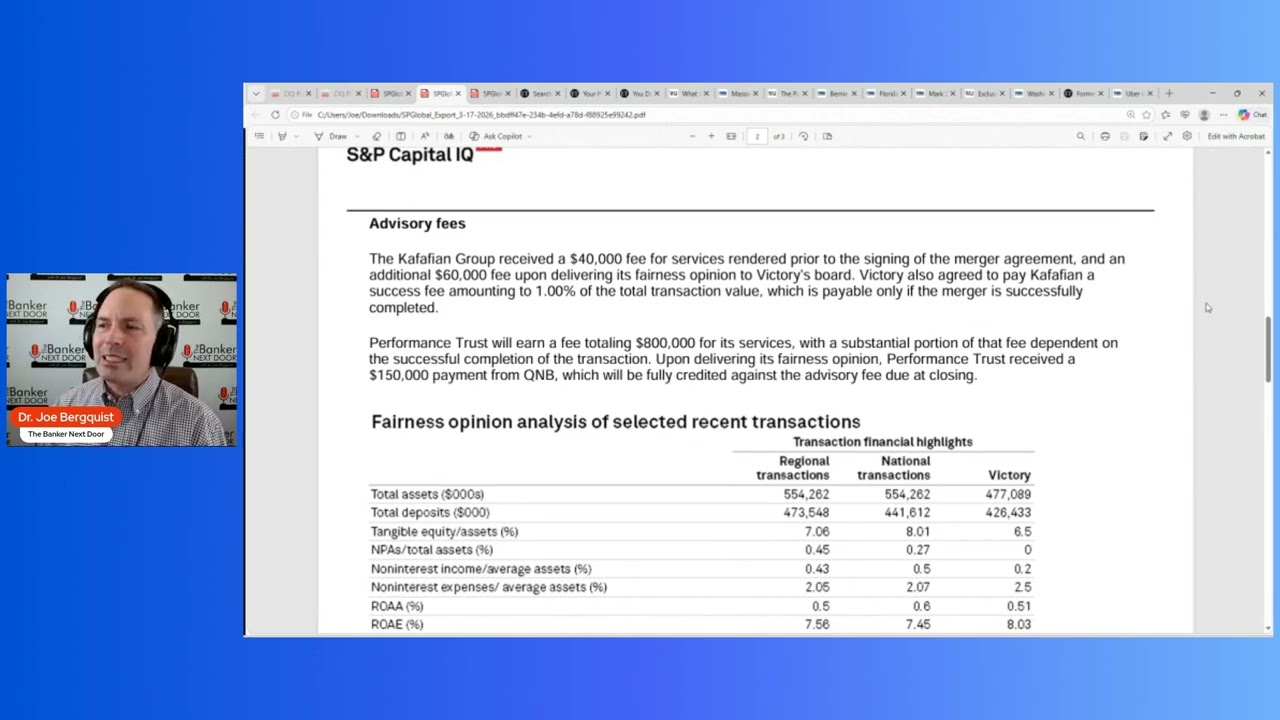Click the Total assets ($000s) row label
Image resolution: width=1280 pixels, height=720 pixels.
click(427, 494)
